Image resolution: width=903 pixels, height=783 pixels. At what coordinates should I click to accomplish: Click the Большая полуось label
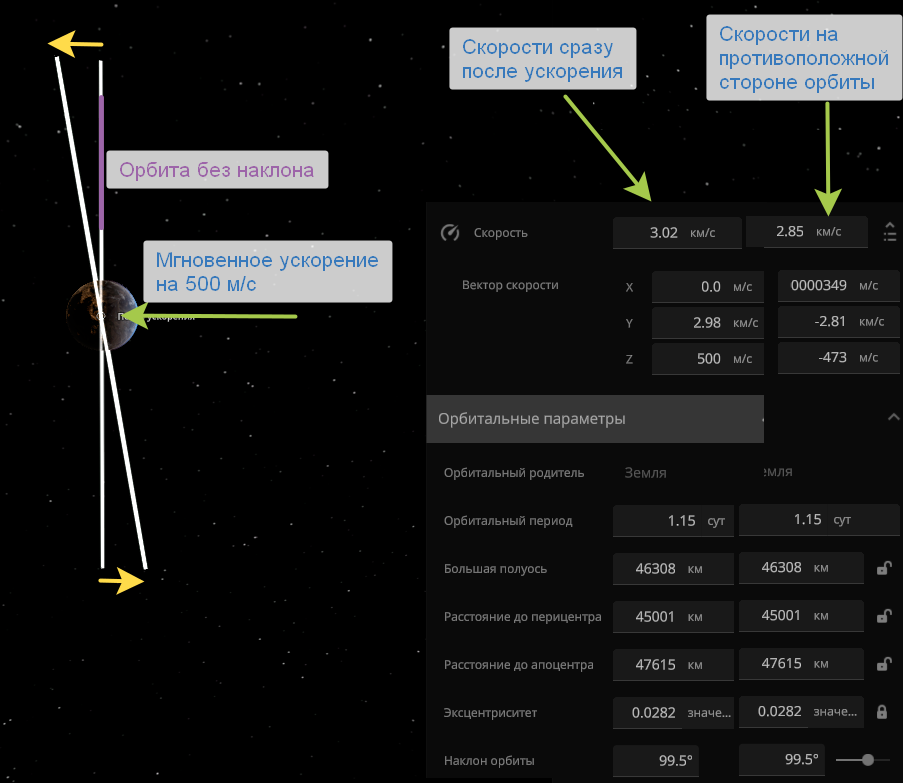tap(495, 569)
